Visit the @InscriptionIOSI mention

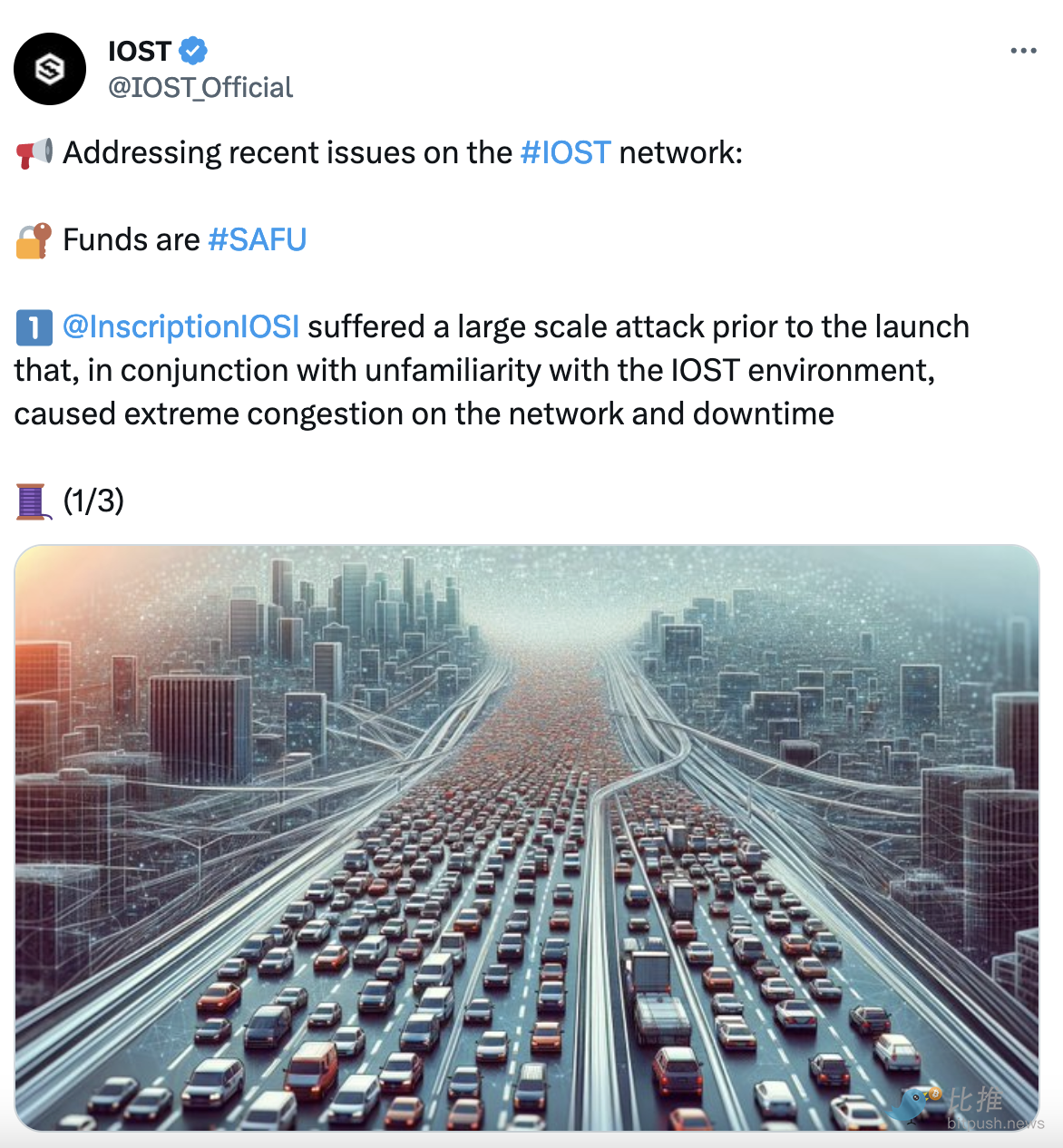[x=180, y=326]
